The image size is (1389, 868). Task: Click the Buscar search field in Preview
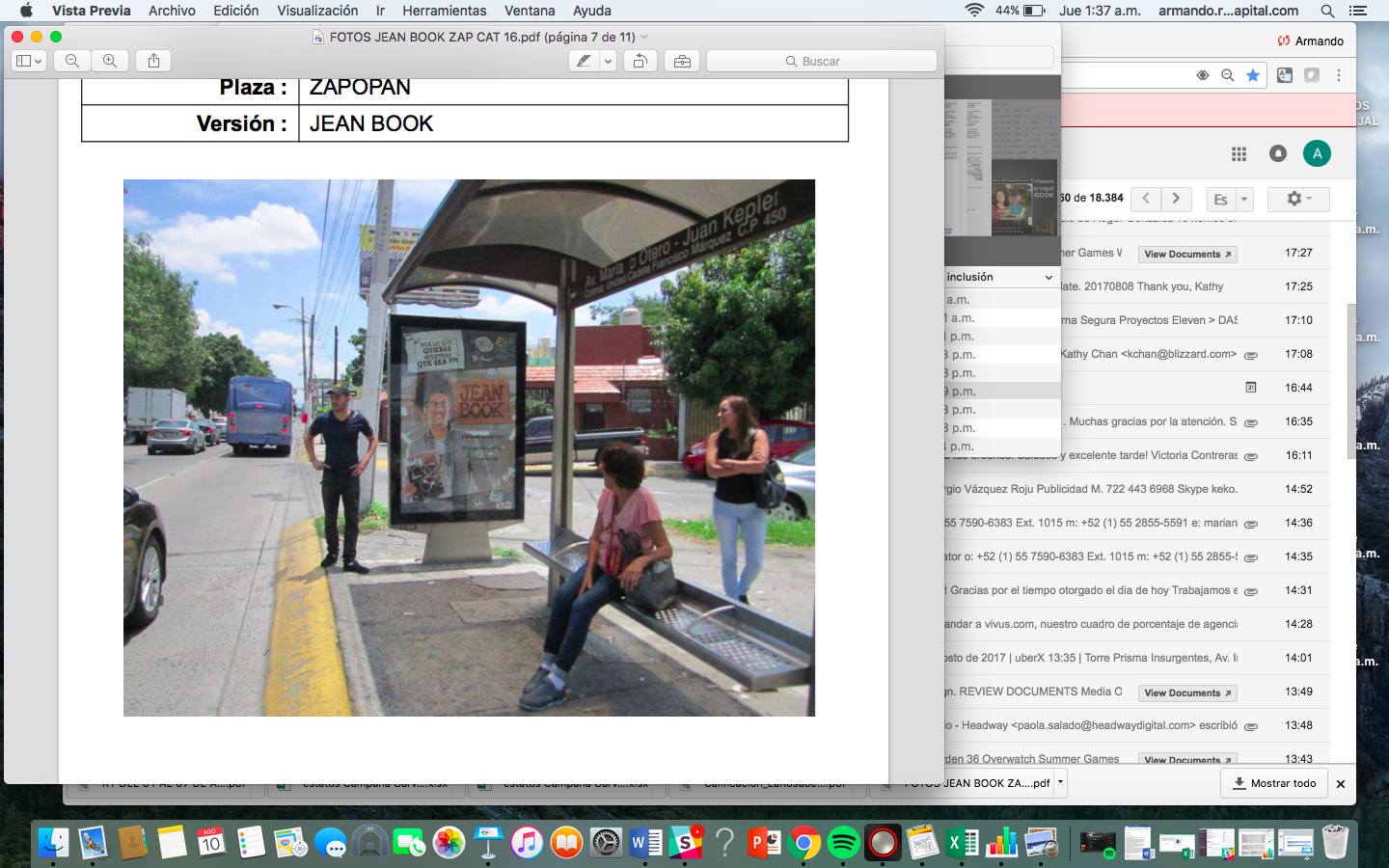[821, 61]
